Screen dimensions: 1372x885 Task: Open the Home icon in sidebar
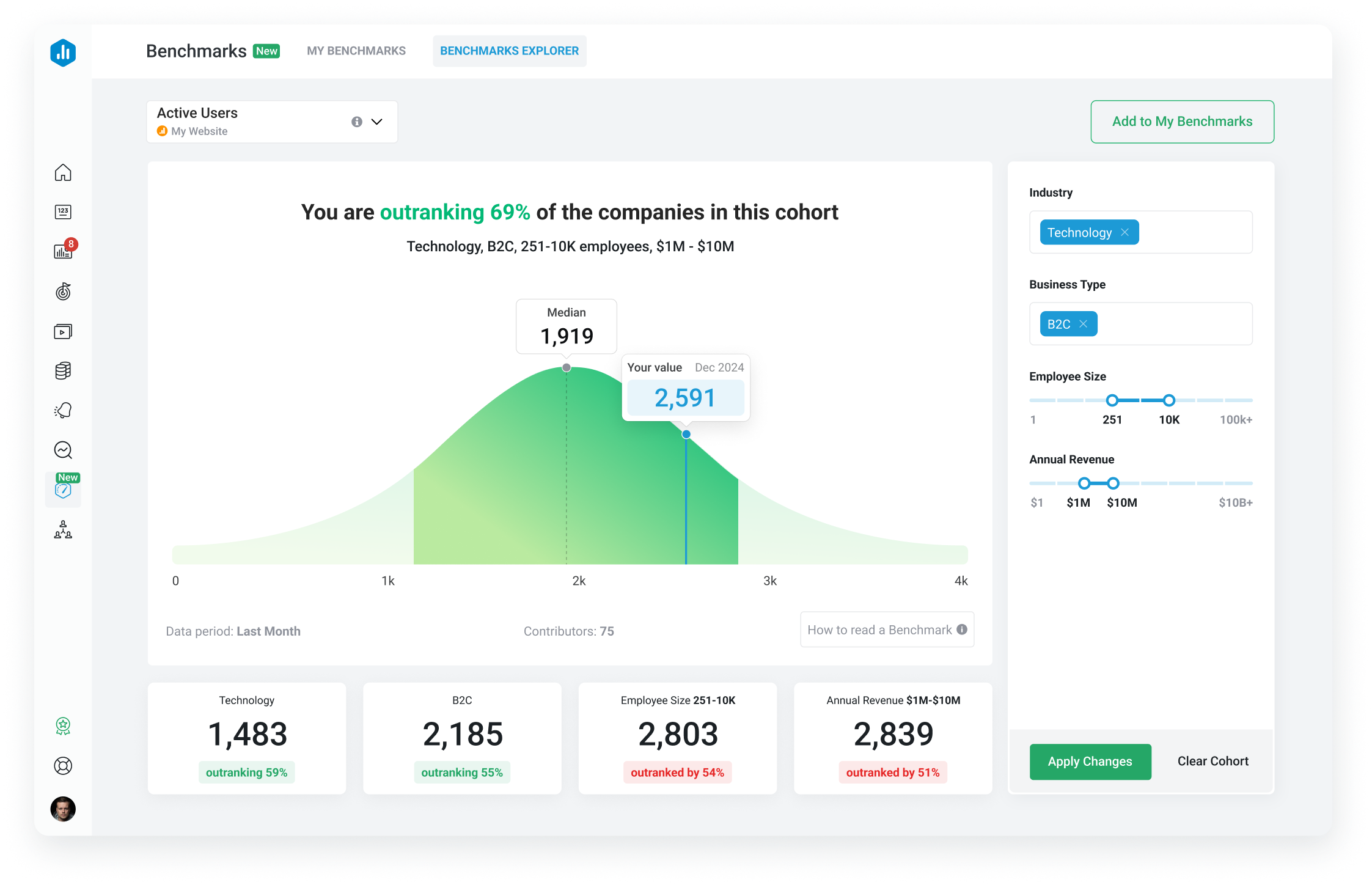(x=63, y=173)
